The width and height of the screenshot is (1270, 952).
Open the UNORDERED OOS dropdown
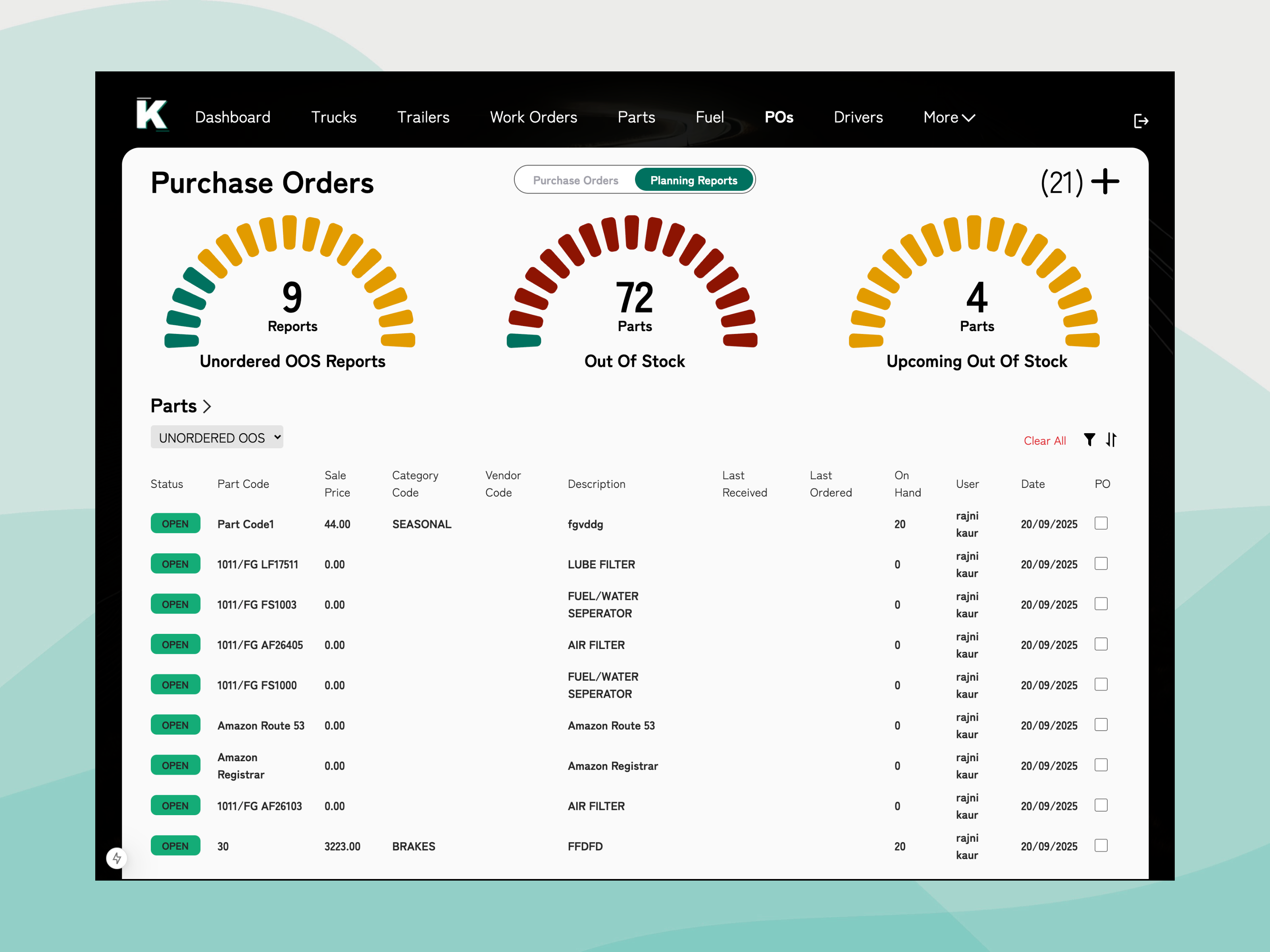point(216,437)
